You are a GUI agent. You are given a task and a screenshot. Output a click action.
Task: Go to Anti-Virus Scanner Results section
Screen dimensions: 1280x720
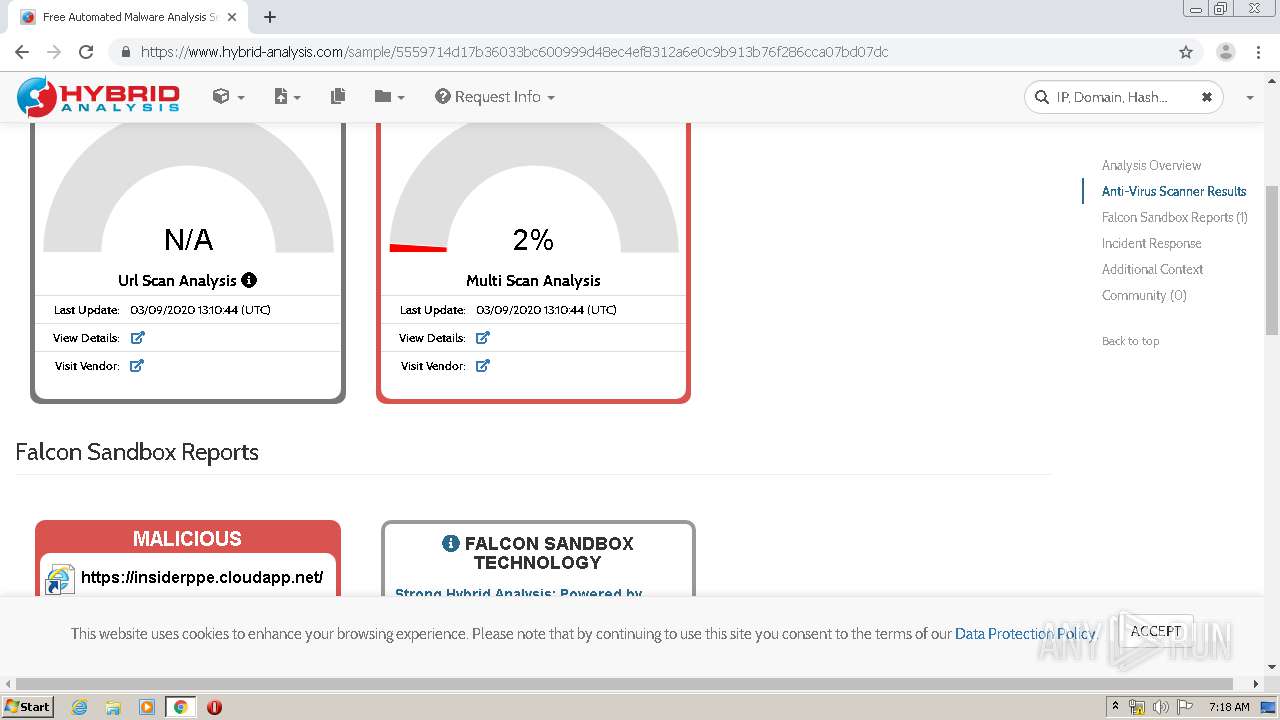[1174, 191]
